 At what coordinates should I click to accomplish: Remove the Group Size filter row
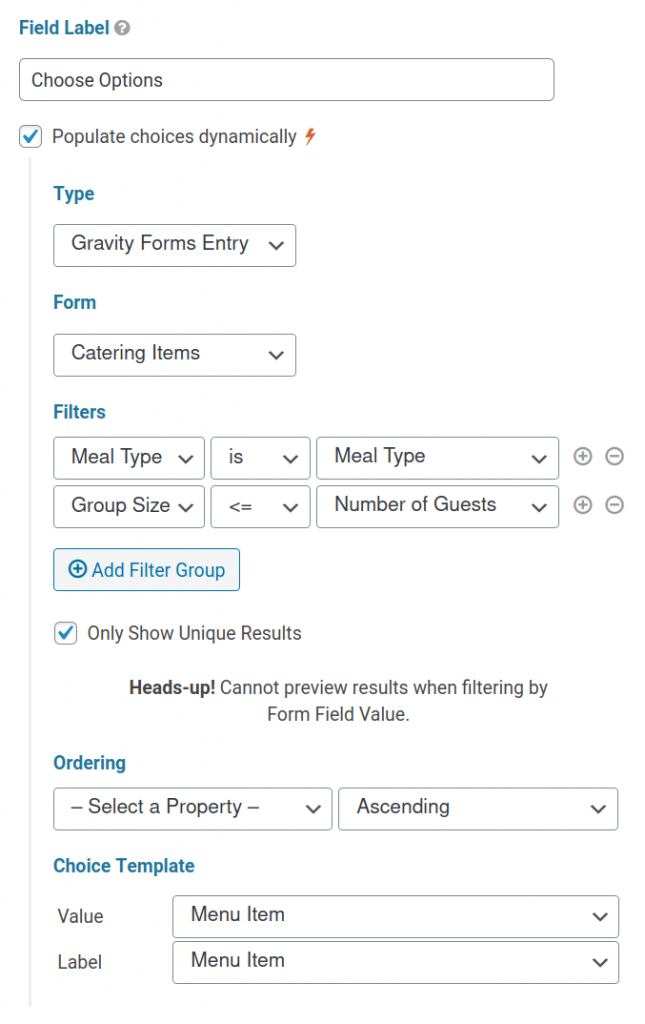614,505
